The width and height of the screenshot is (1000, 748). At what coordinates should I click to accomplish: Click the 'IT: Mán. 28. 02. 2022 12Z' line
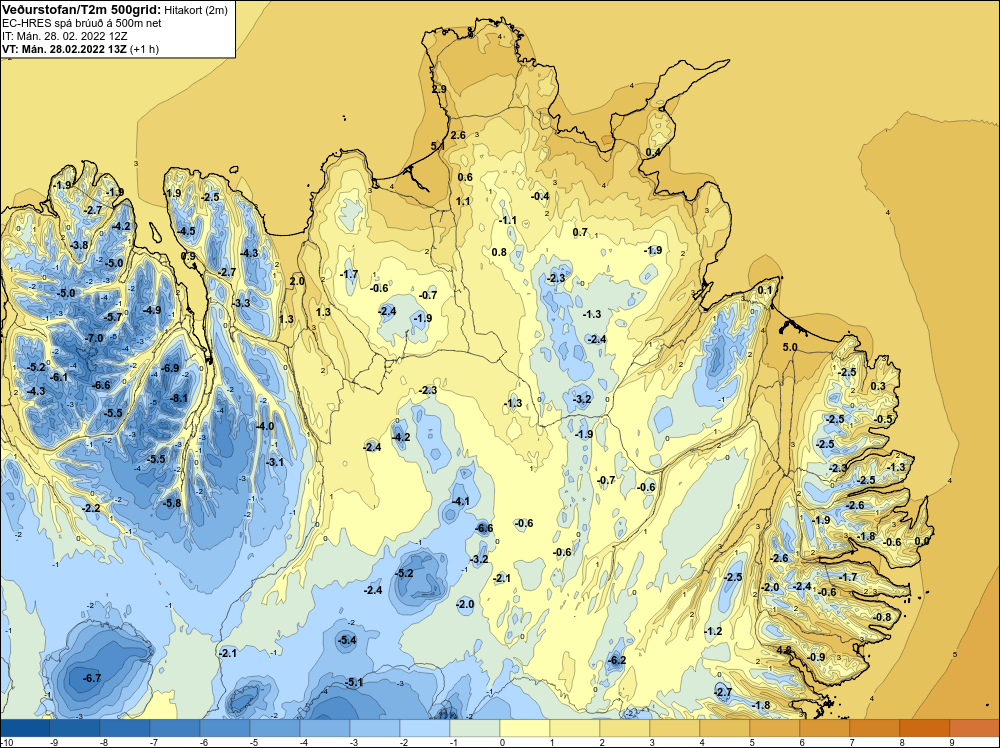tap(66, 36)
